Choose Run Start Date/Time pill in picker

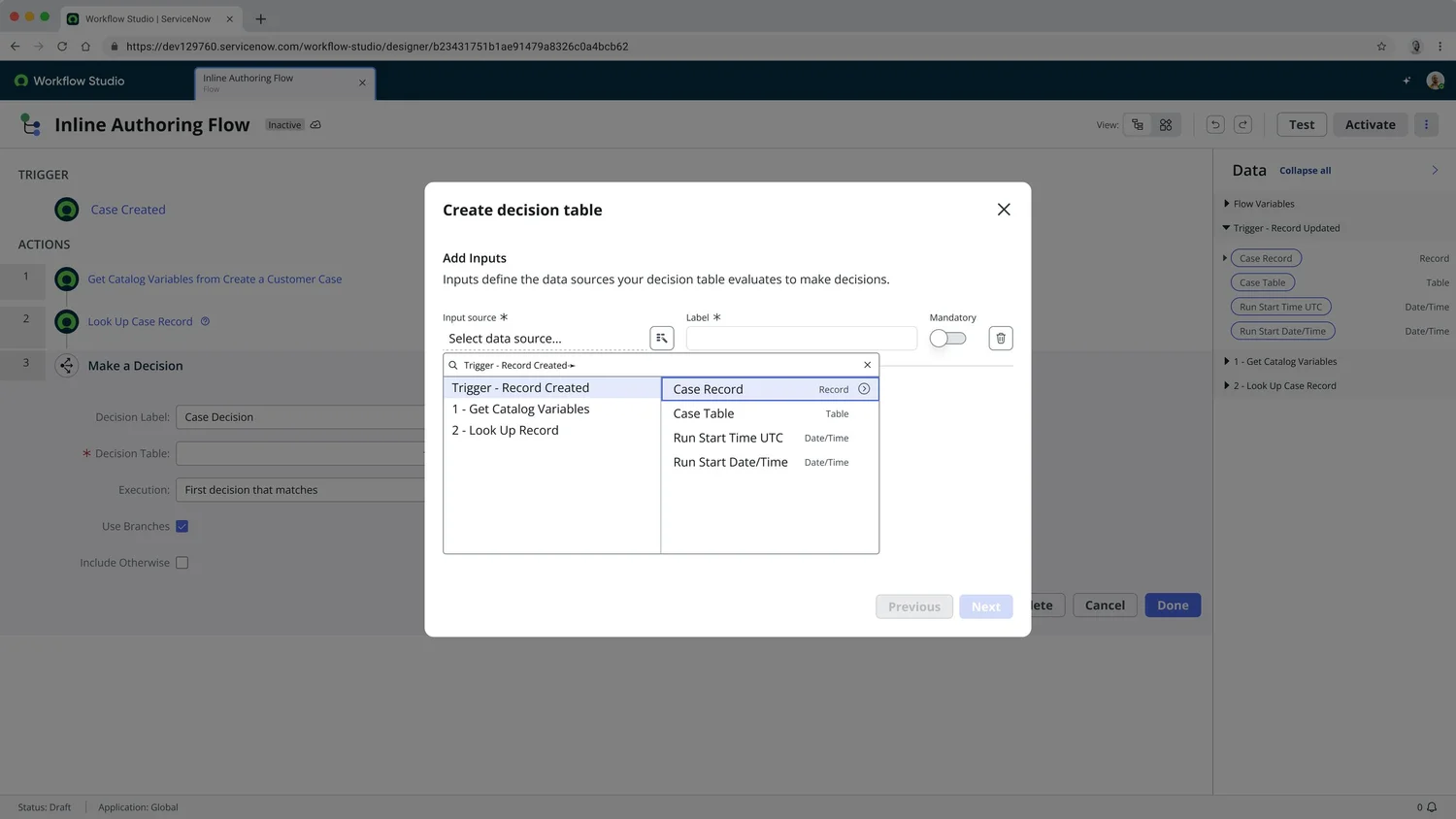point(770,462)
